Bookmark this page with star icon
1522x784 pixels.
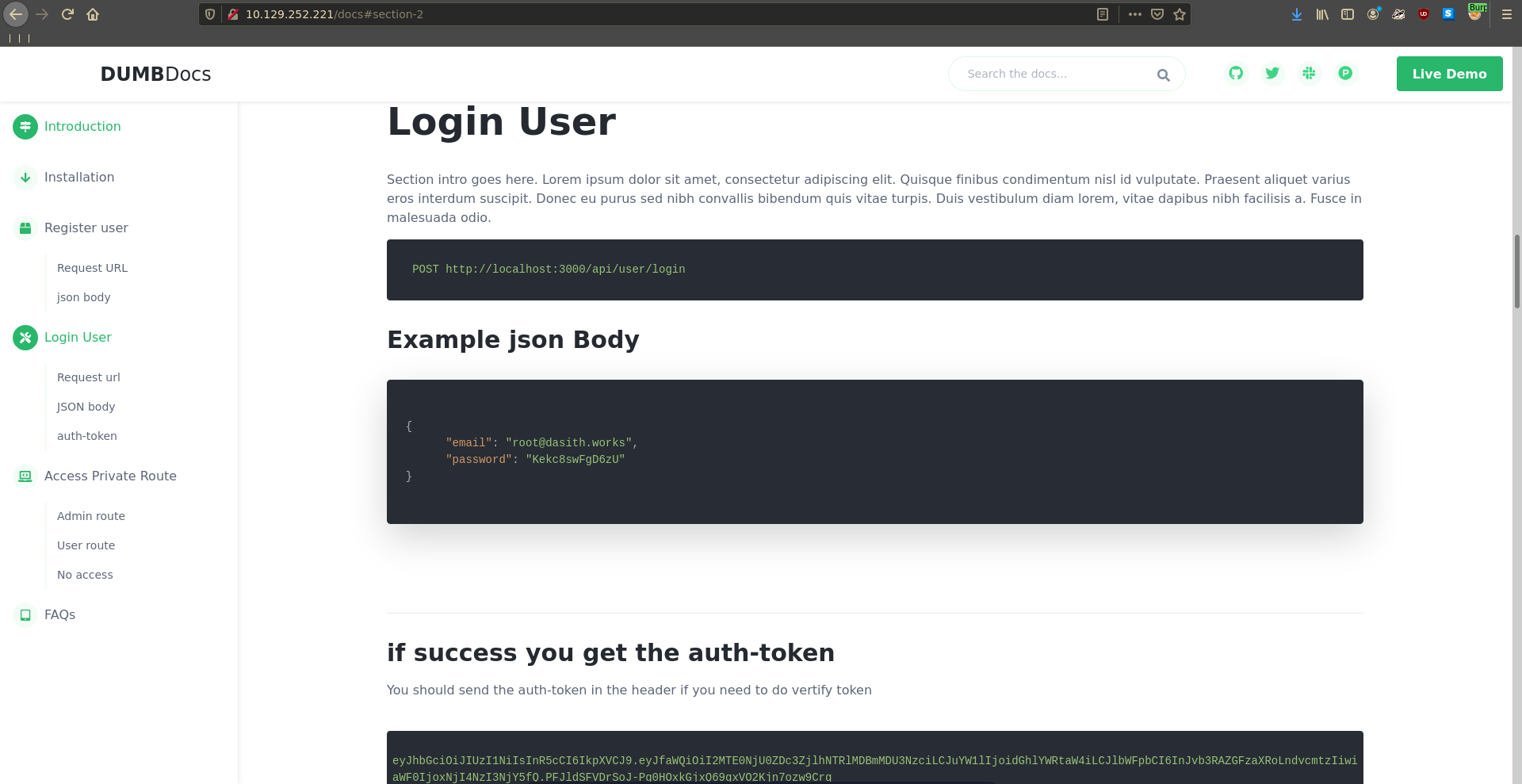(1180, 14)
